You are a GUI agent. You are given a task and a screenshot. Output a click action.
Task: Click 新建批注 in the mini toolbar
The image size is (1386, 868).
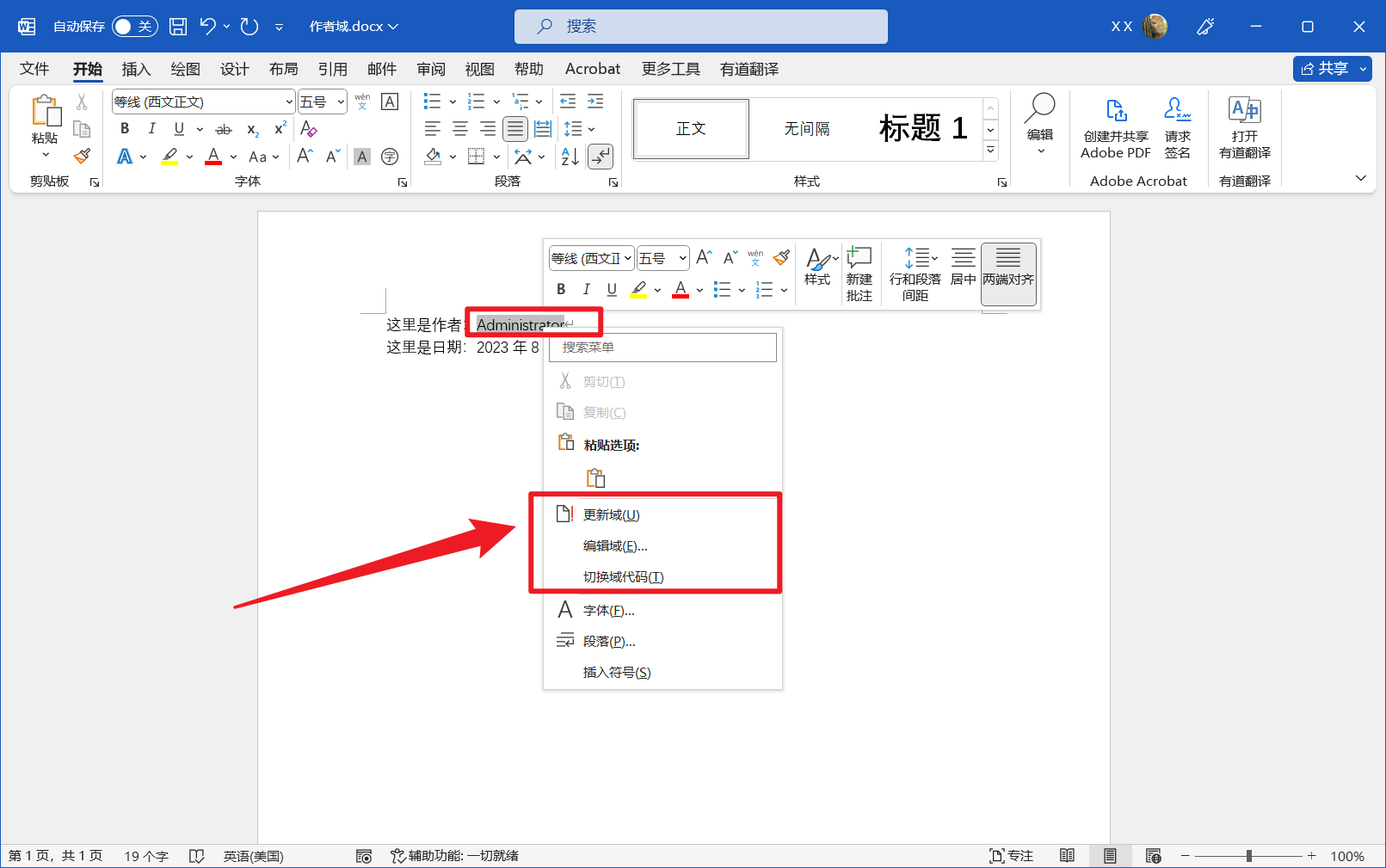coord(859,274)
